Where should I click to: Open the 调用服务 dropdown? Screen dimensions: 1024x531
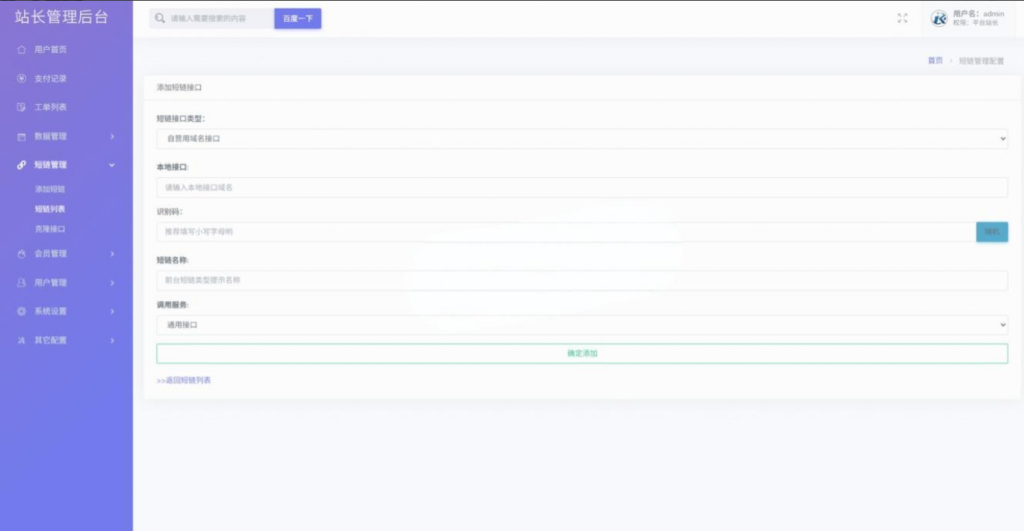click(x=581, y=325)
